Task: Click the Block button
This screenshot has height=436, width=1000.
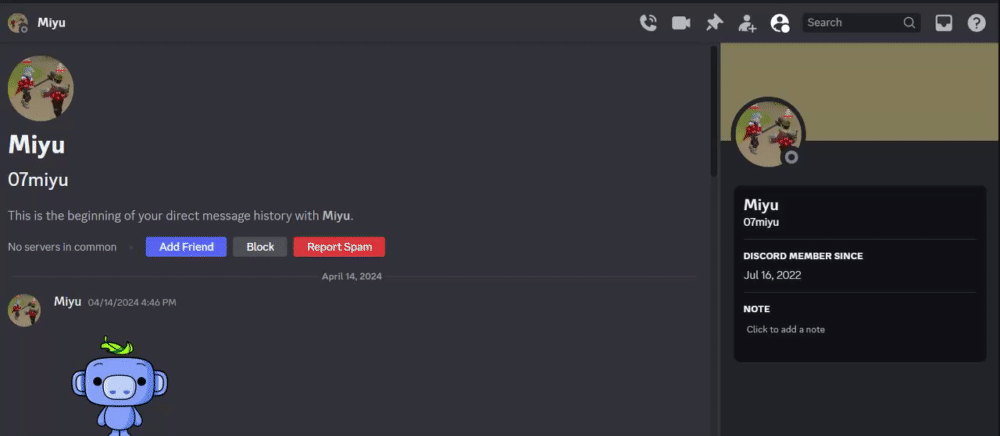Action: click(260, 247)
